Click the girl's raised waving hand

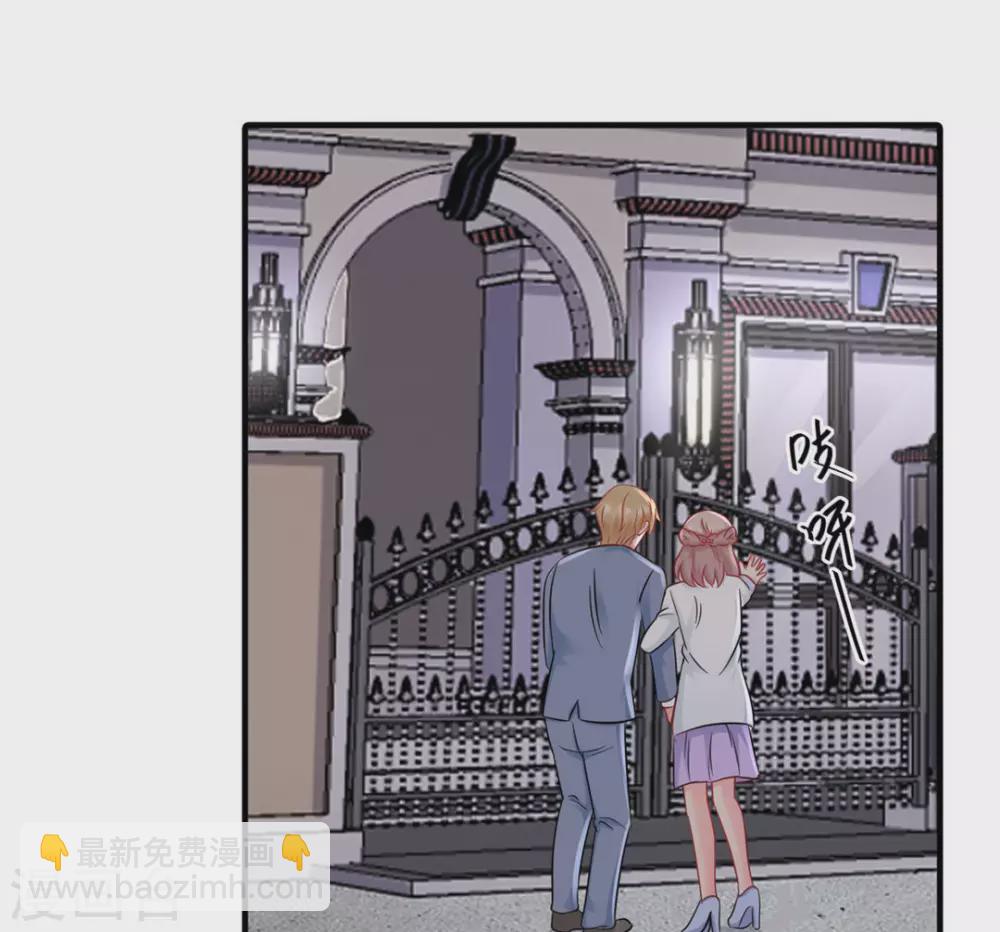[756, 567]
